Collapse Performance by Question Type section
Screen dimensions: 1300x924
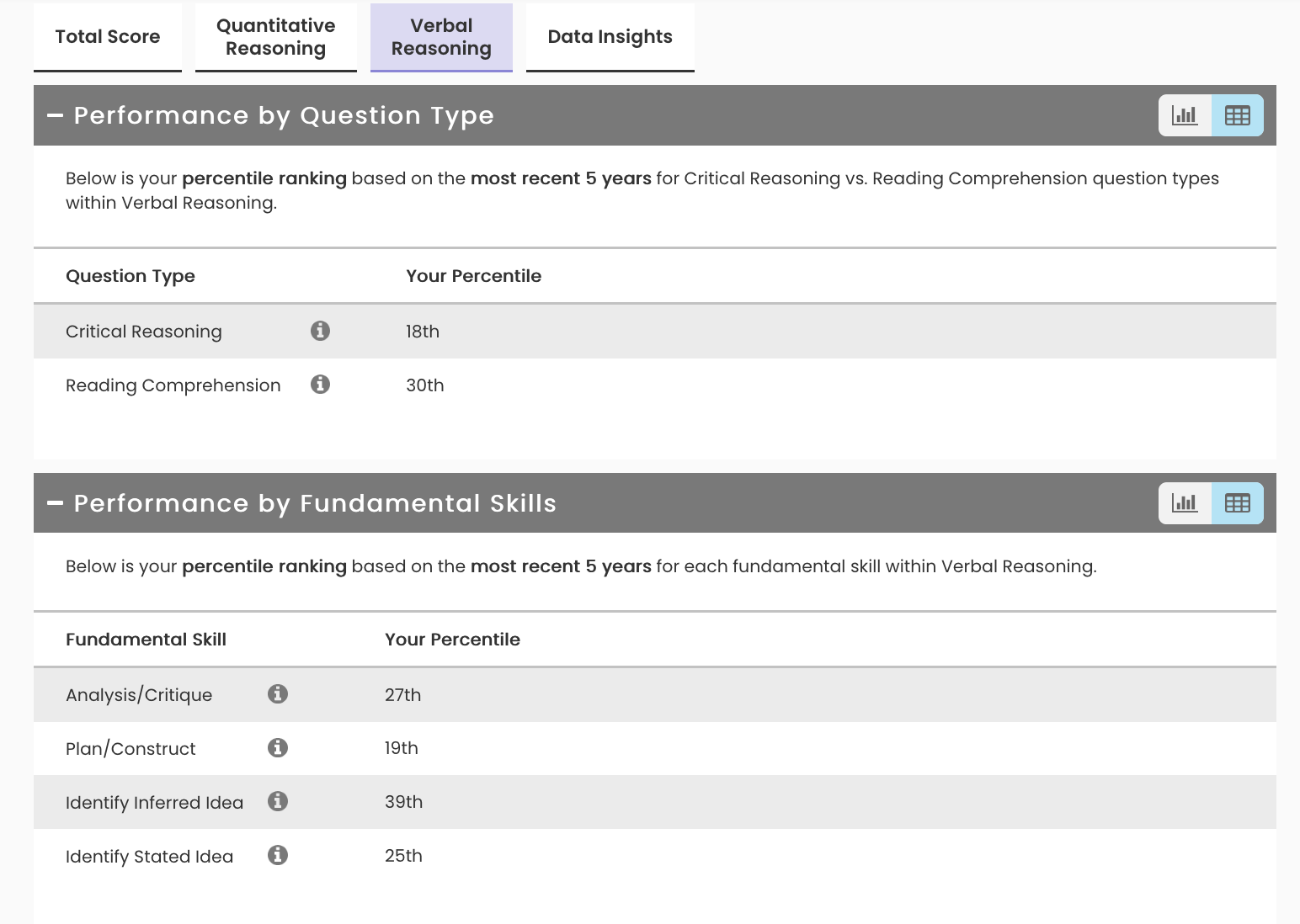tap(56, 115)
